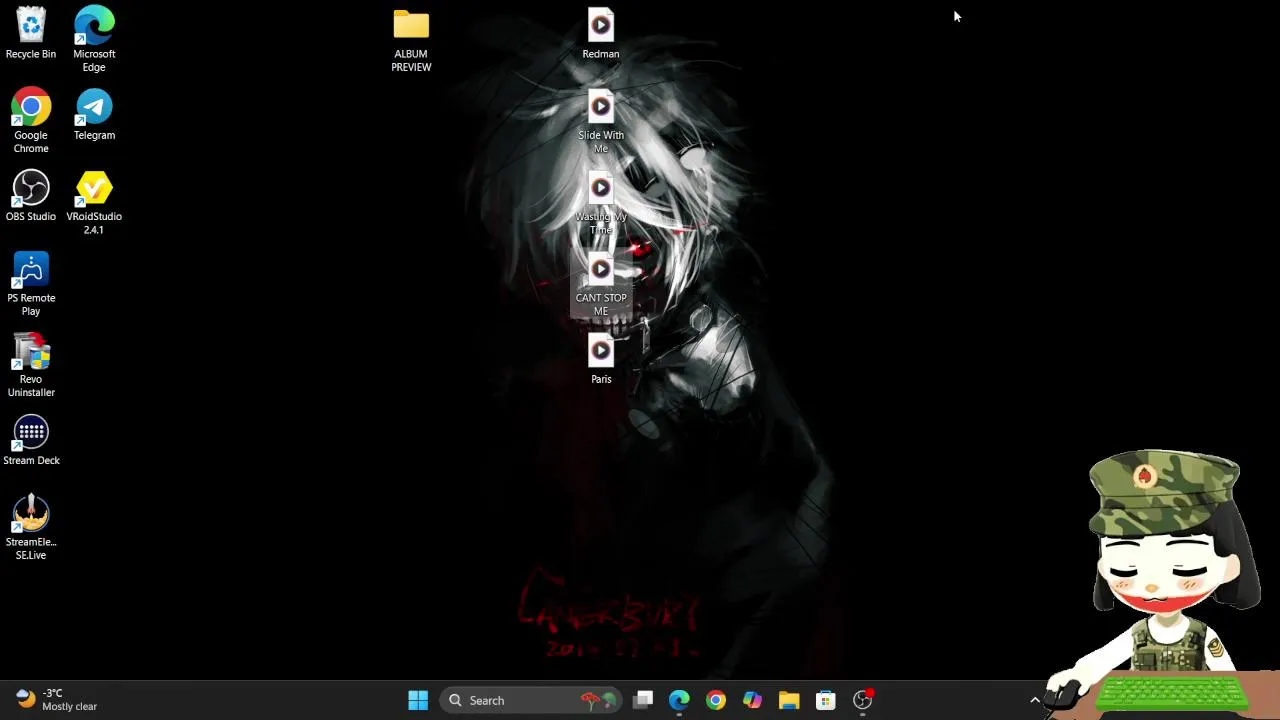This screenshot has height=720, width=1280.
Task: Expand the hidden system tray icons chevron
Action: [1035, 700]
